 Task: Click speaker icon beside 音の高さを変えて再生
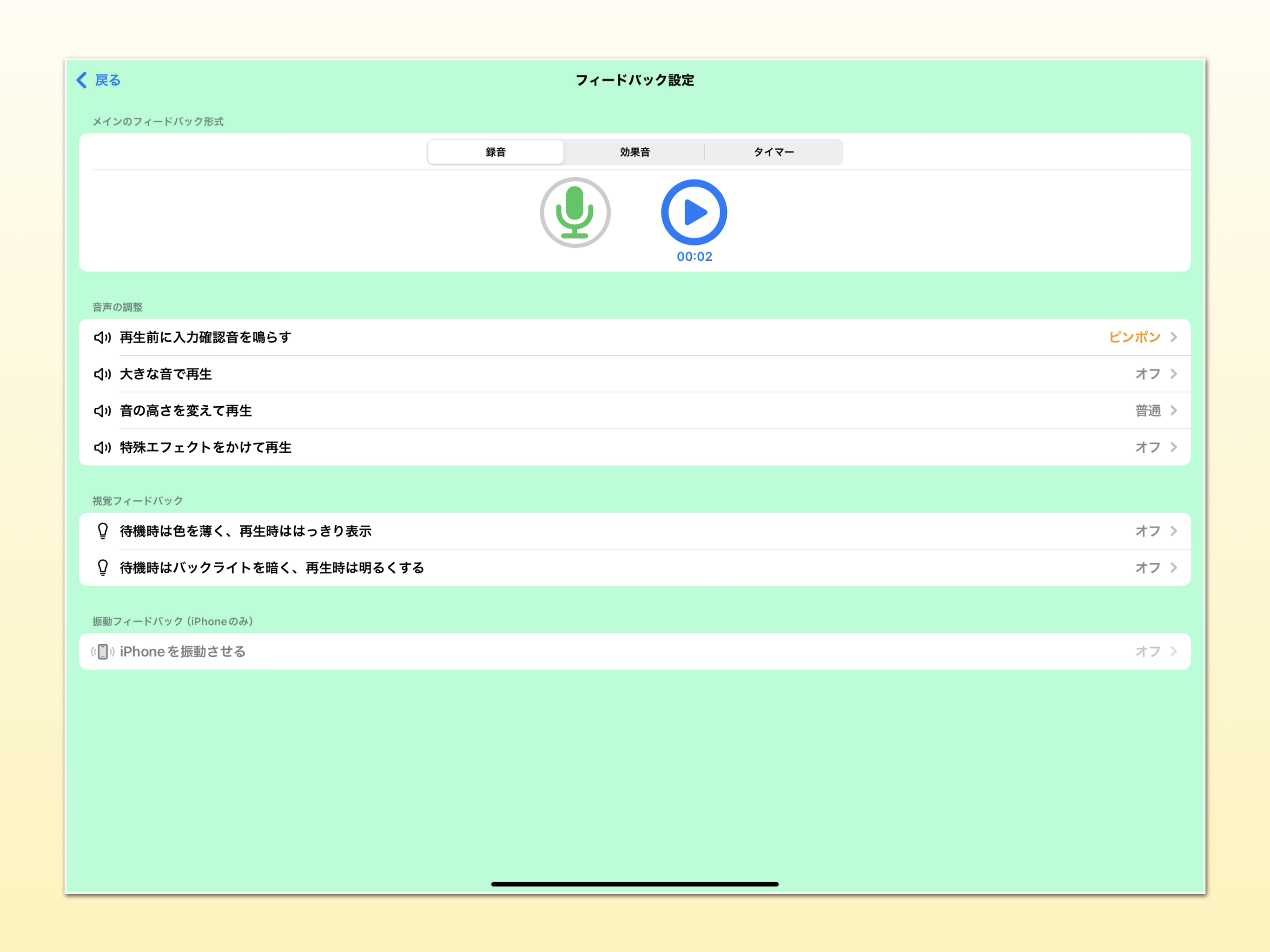pos(102,411)
